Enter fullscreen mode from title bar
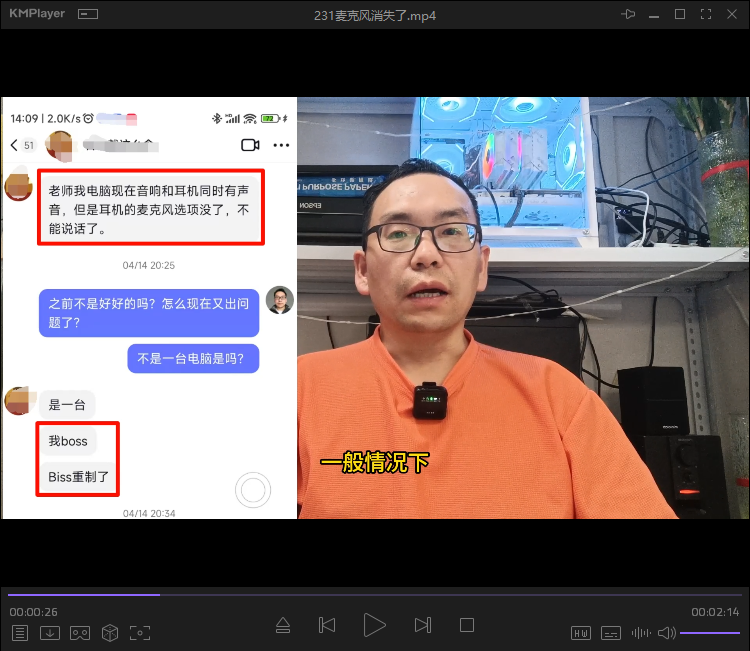 tap(706, 15)
